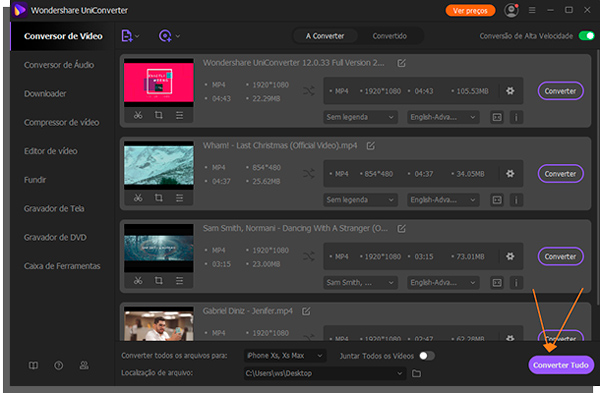Crop the Wondershare UniConverter video
Image resolution: width=600 pixels, height=393 pixels.
tap(158, 115)
